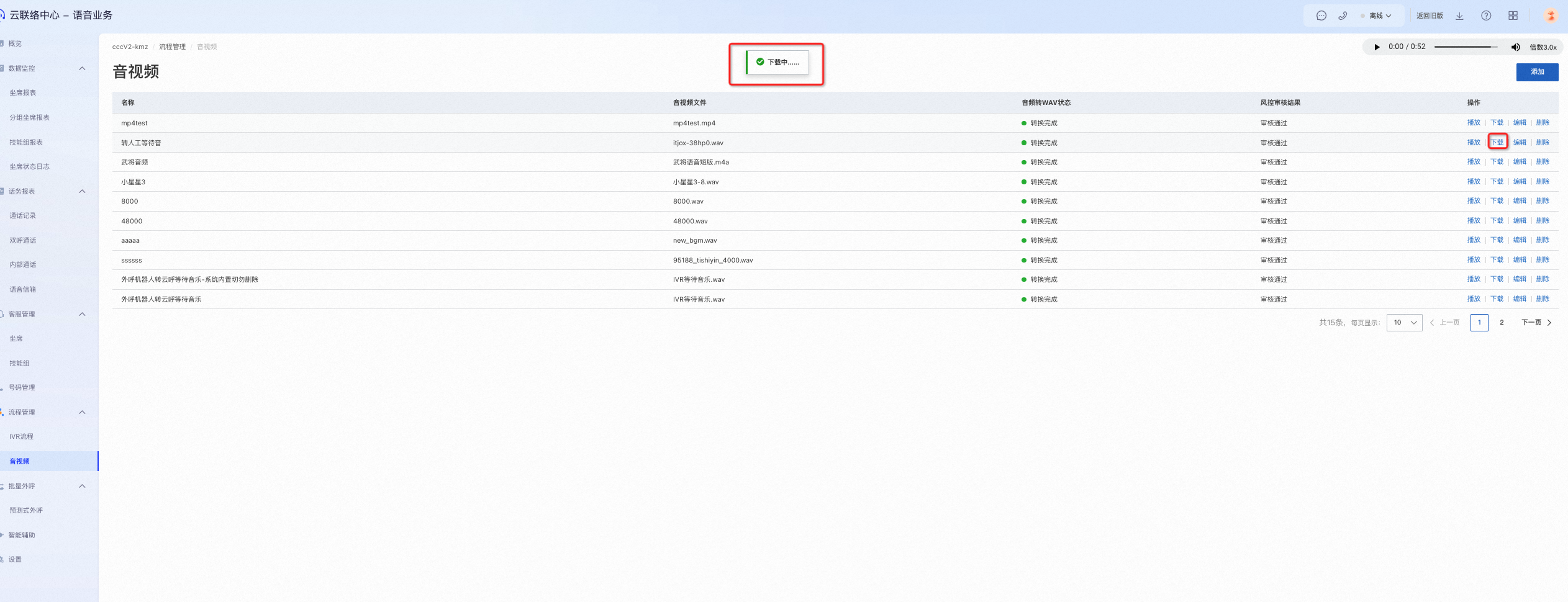Open 内部通话 in the sidebar
Screen dimensions: 1568x602
tap(23, 264)
